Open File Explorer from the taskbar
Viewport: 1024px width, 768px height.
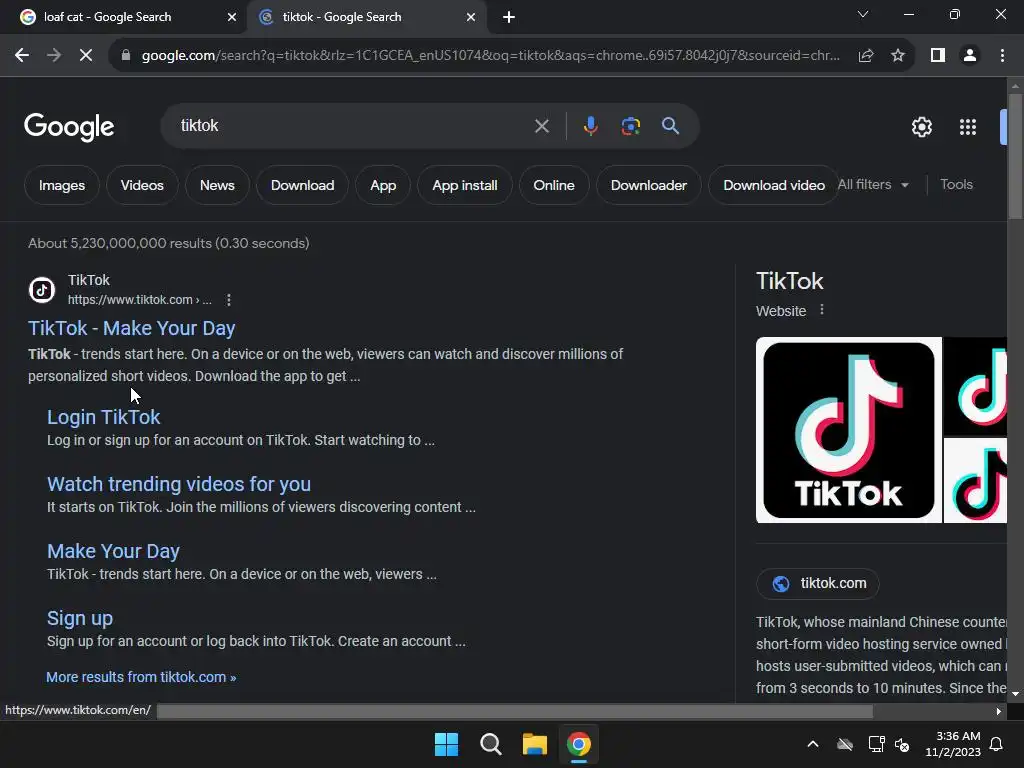[x=534, y=744]
